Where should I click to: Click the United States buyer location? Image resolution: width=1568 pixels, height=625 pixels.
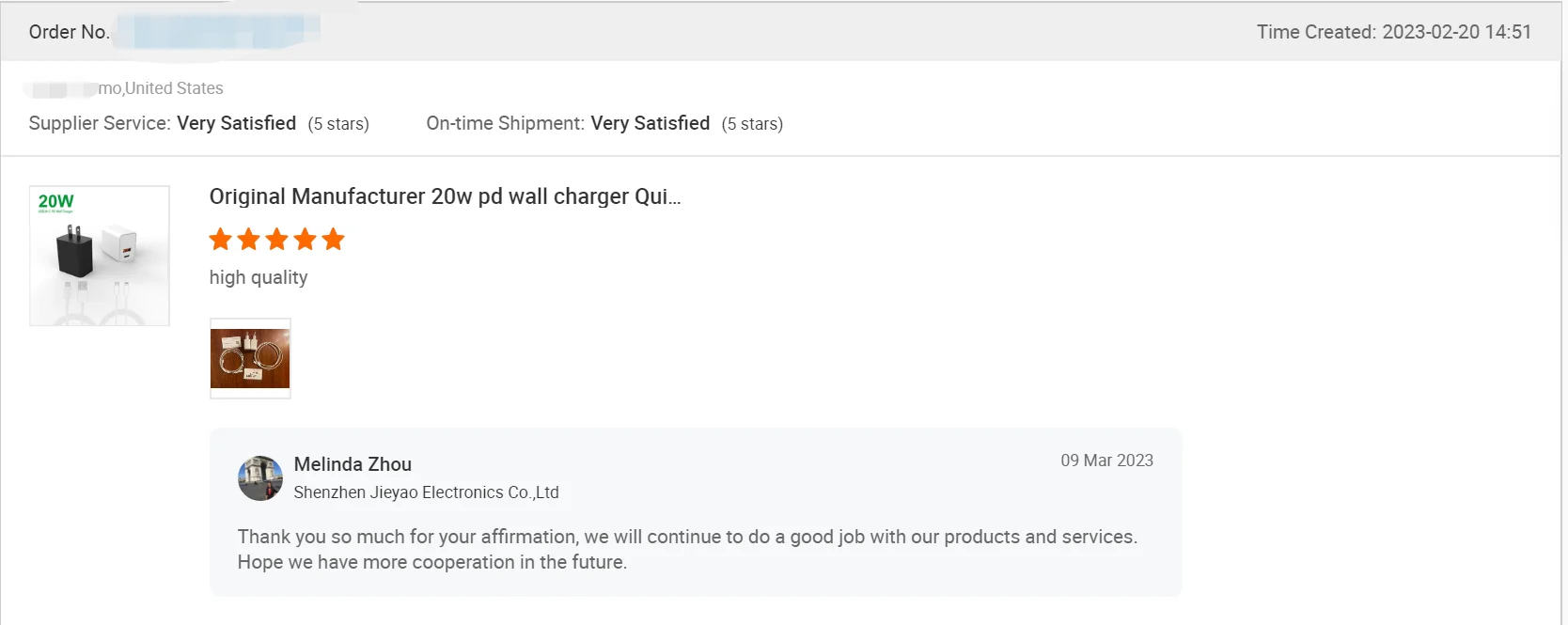pyautogui.click(x=174, y=88)
